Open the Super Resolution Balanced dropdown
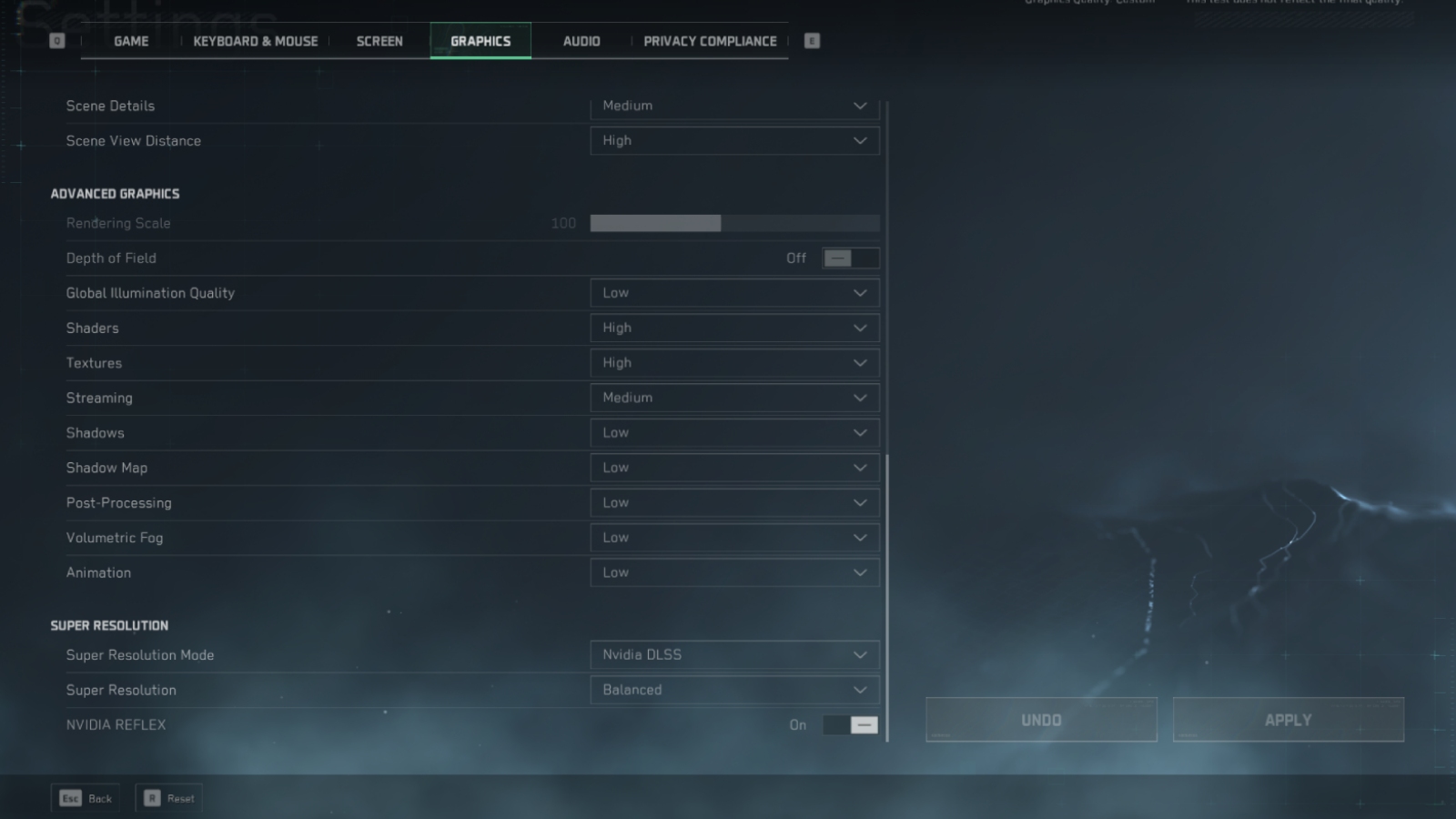The image size is (1456, 819). click(734, 690)
